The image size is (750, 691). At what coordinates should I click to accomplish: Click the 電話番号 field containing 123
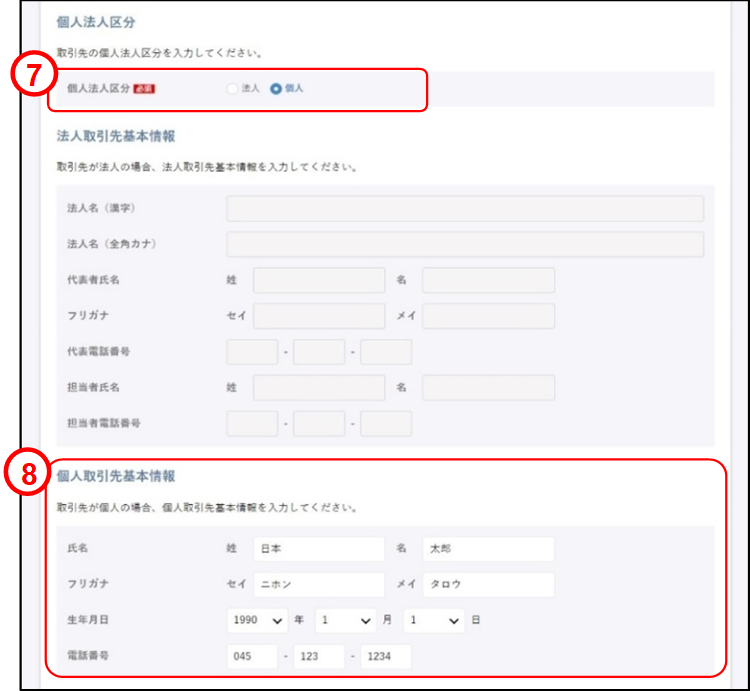(x=319, y=656)
